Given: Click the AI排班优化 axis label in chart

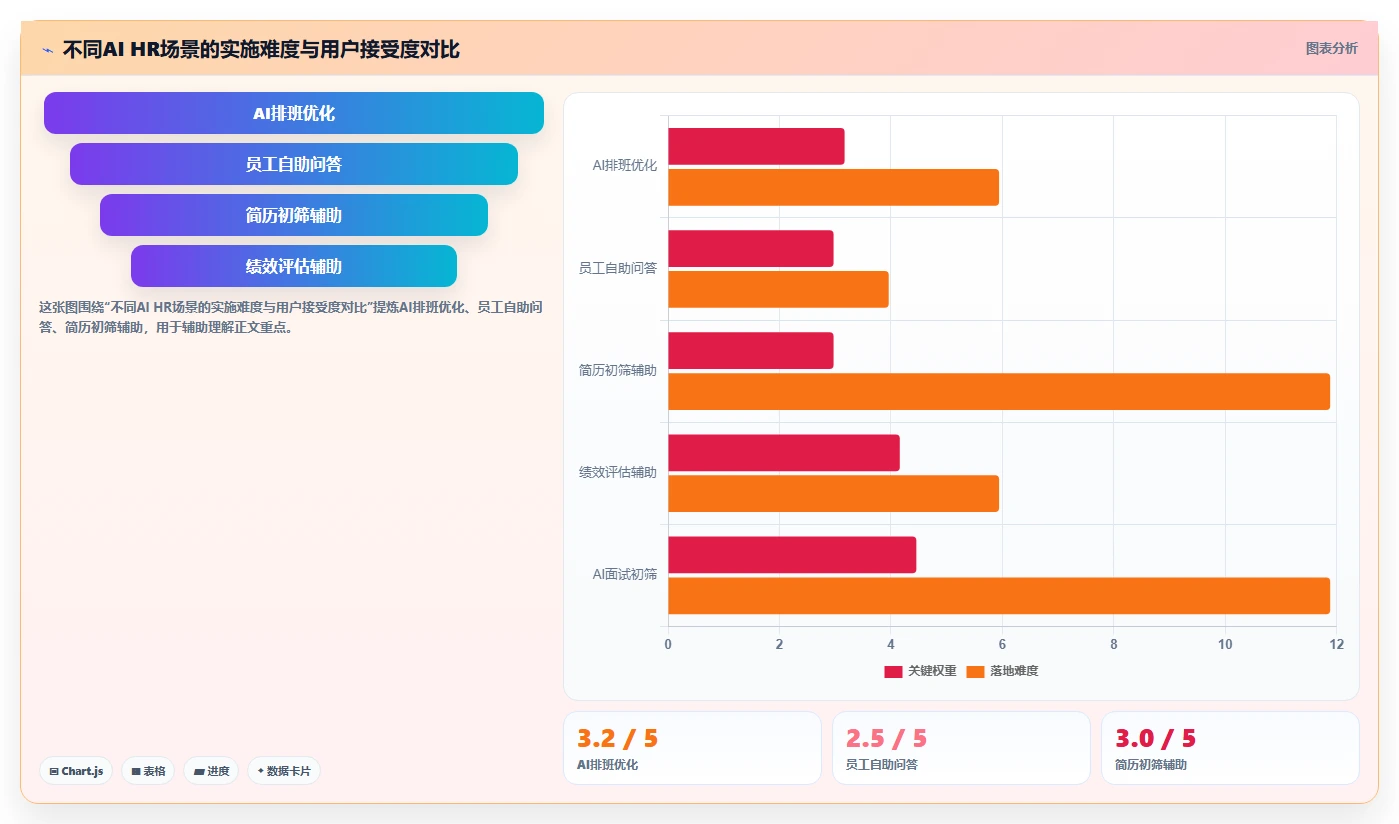Looking at the screenshot, I should pyautogui.click(x=625, y=166).
